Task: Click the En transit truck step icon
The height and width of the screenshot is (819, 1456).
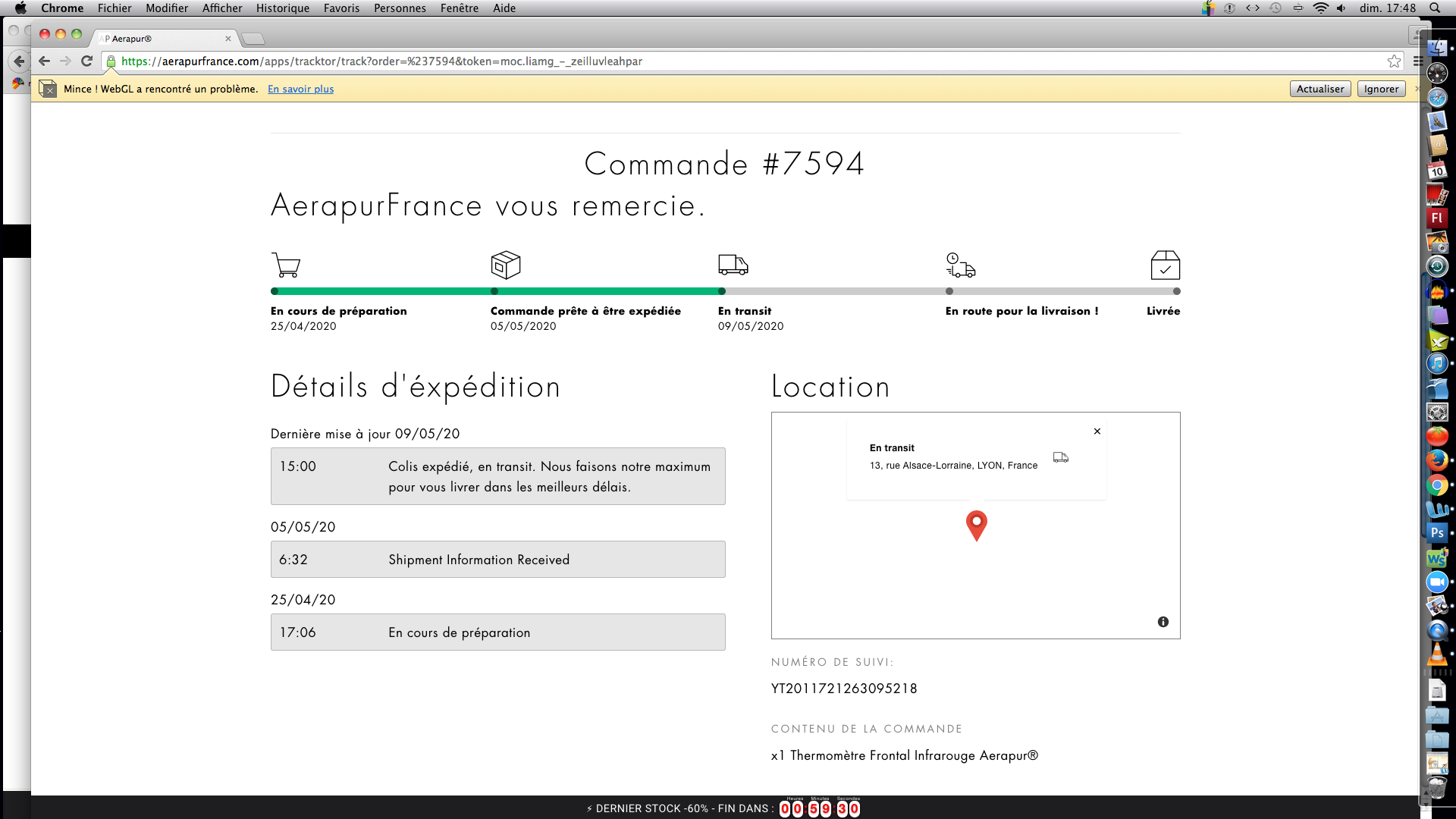Action: pyautogui.click(x=733, y=265)
